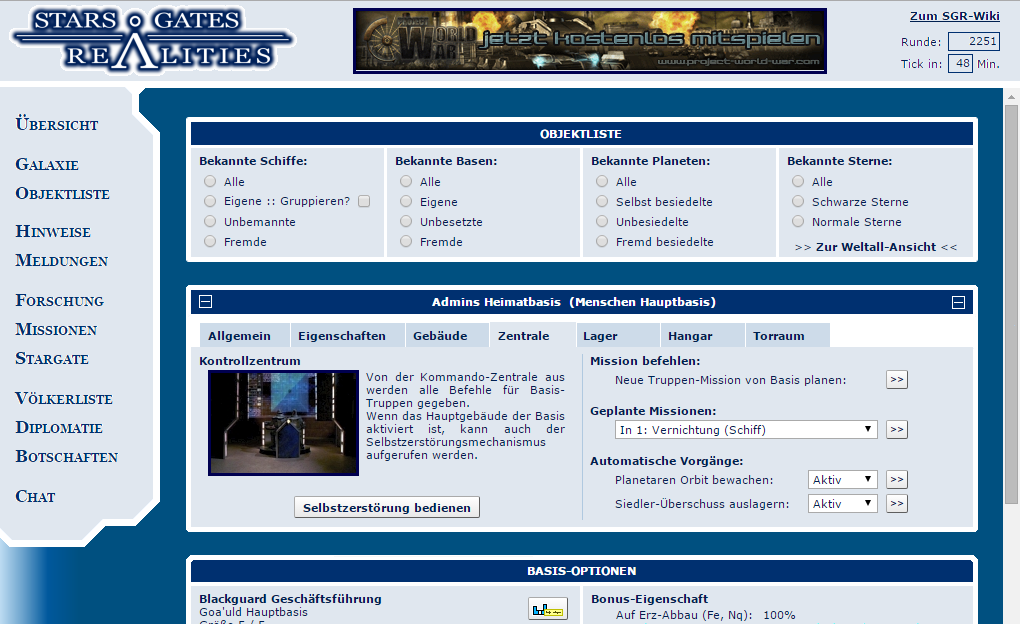Select Unbesiedelte planets option
Screen dimensions: 1020x624
click(x=602, y=221)
